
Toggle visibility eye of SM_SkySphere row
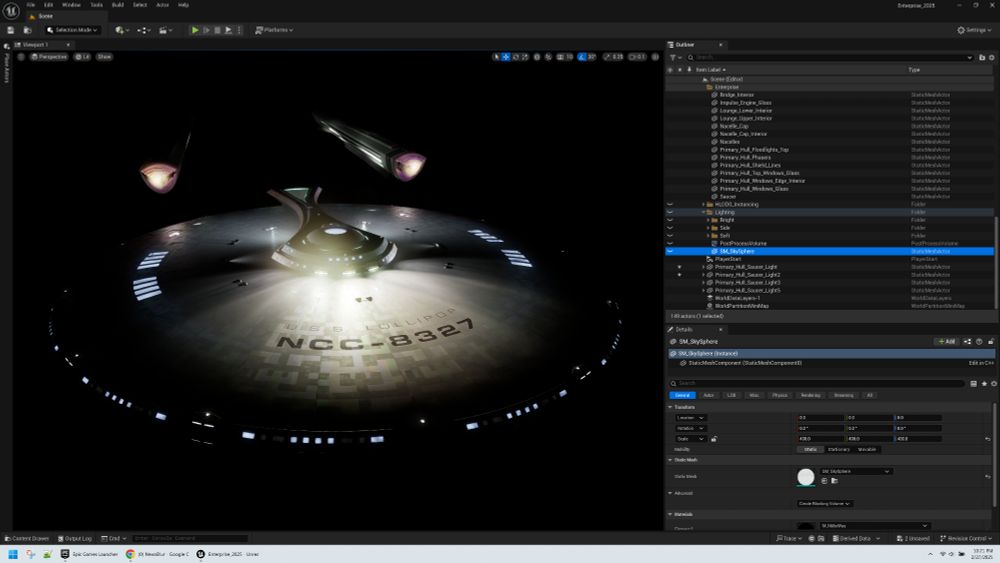[x=670, y=251]
